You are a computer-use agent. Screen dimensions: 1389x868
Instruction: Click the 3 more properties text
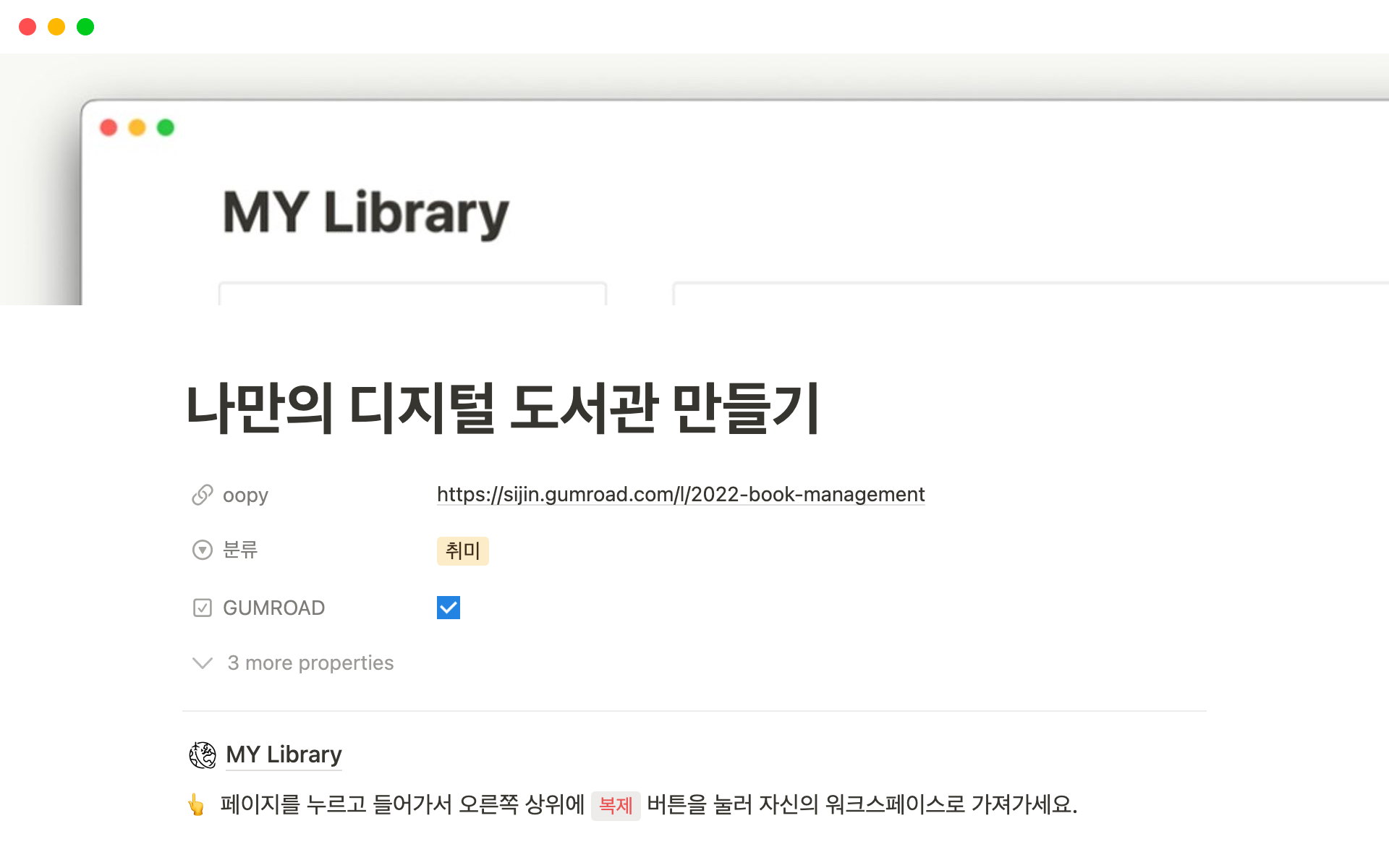310,663
